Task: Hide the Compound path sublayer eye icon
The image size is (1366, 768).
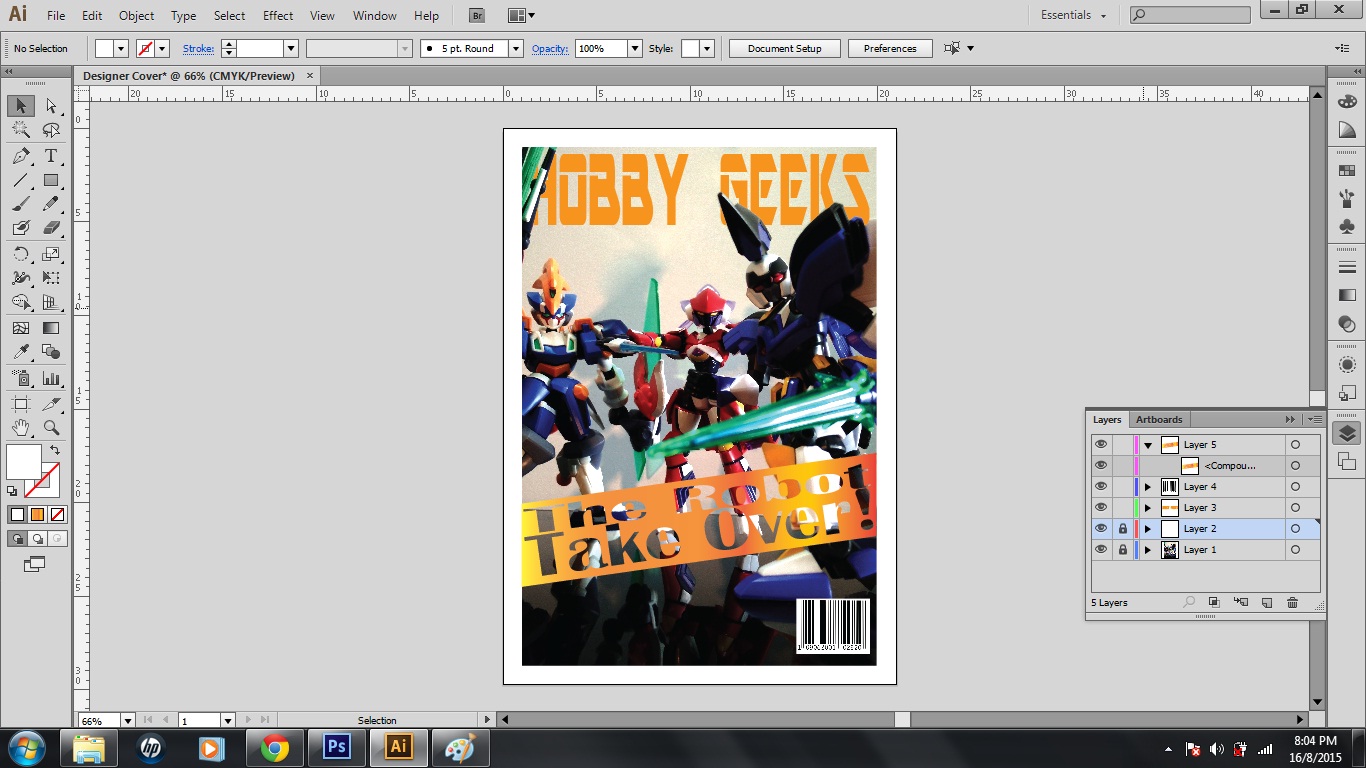Action: (1101, 466)
